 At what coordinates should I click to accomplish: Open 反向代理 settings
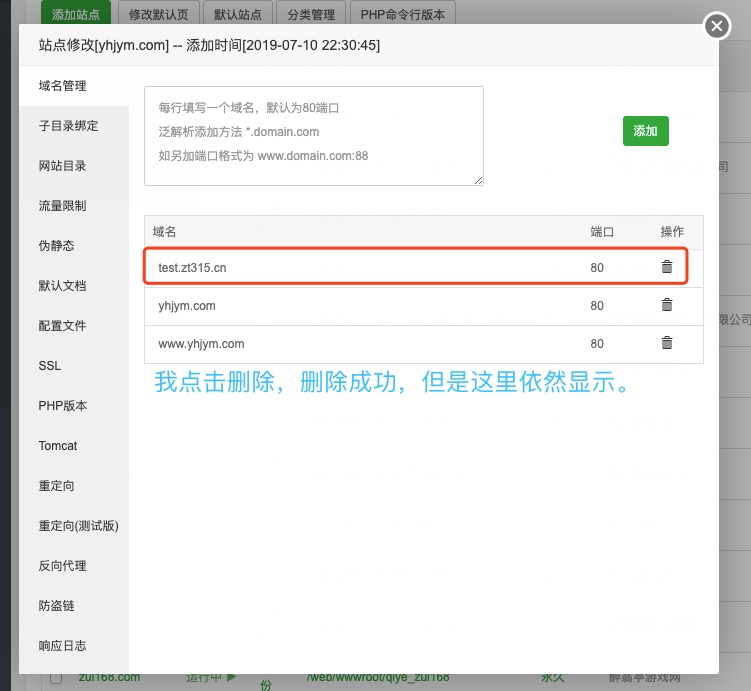tap(62, 566)
